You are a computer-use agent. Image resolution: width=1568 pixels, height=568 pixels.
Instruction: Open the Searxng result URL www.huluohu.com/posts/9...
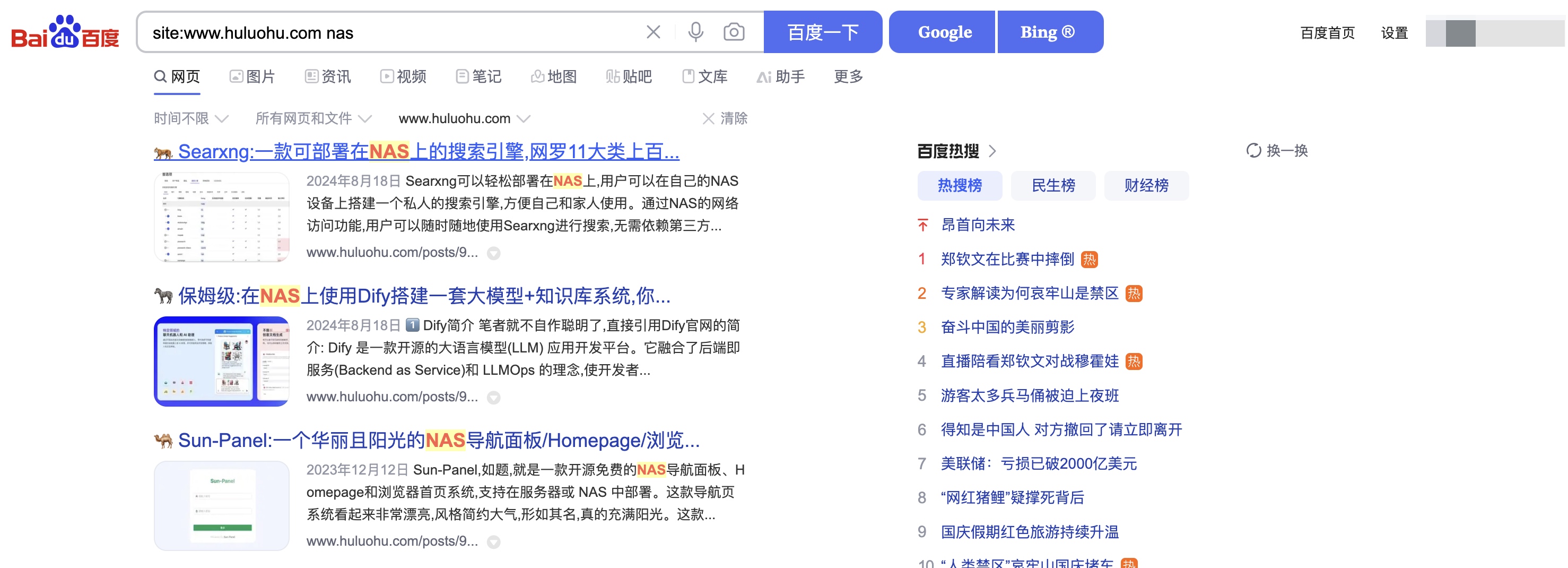[392, 252]
